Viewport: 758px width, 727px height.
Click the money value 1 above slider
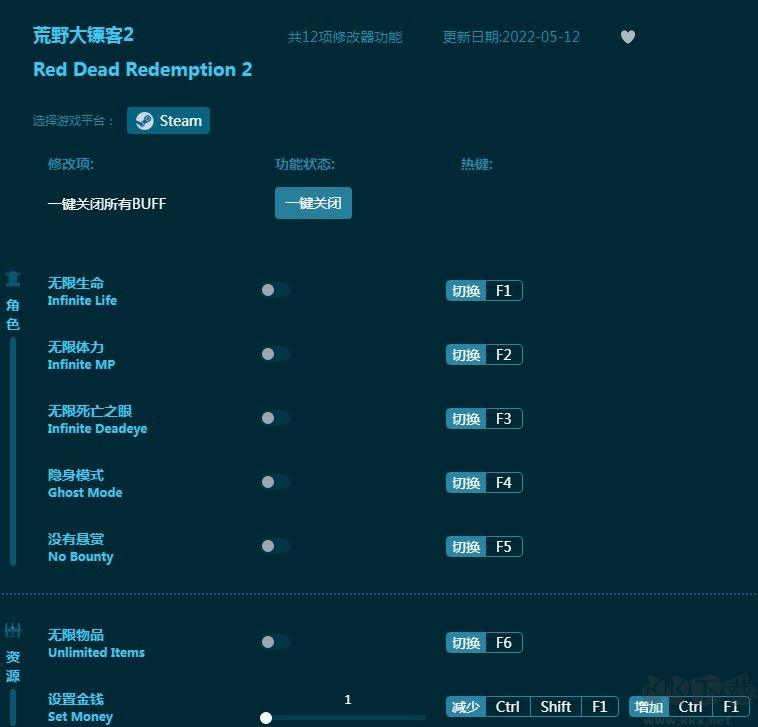[348, 699]
